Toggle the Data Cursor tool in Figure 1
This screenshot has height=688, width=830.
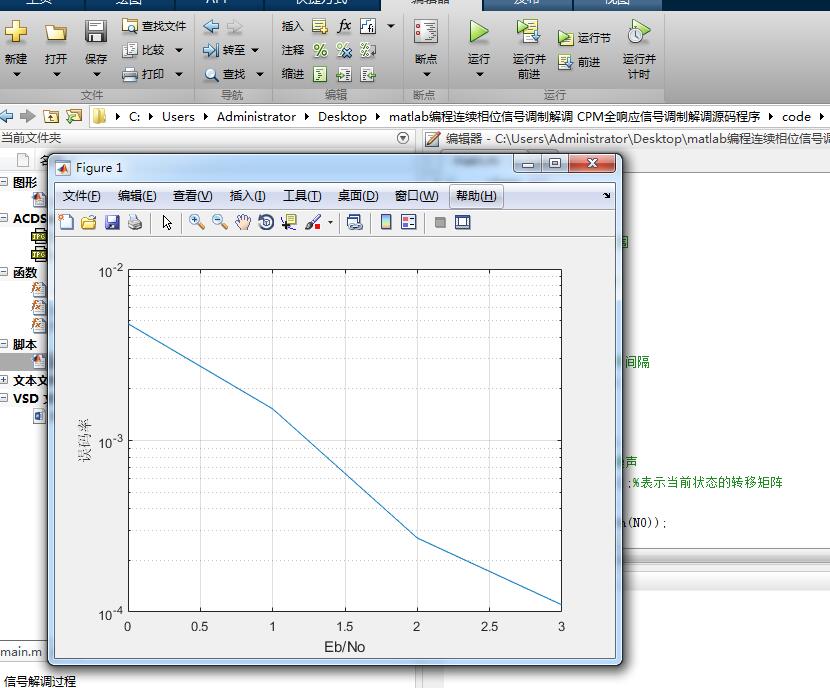click(289, 222)
